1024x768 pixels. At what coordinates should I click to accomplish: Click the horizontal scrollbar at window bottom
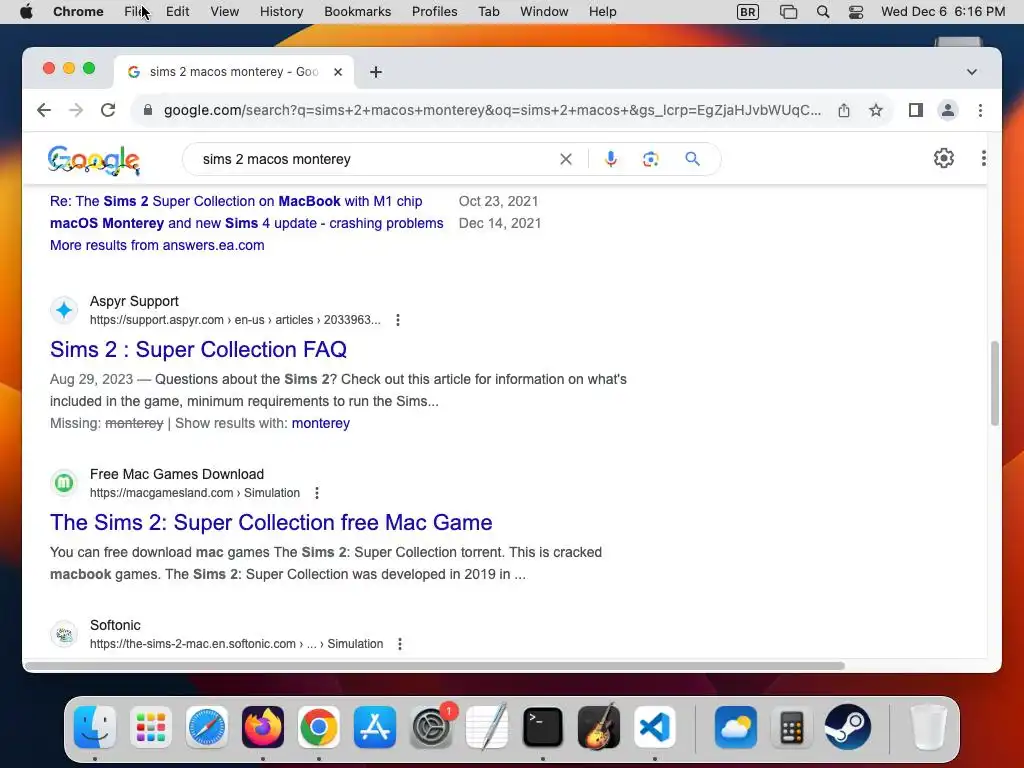(435, 666)
